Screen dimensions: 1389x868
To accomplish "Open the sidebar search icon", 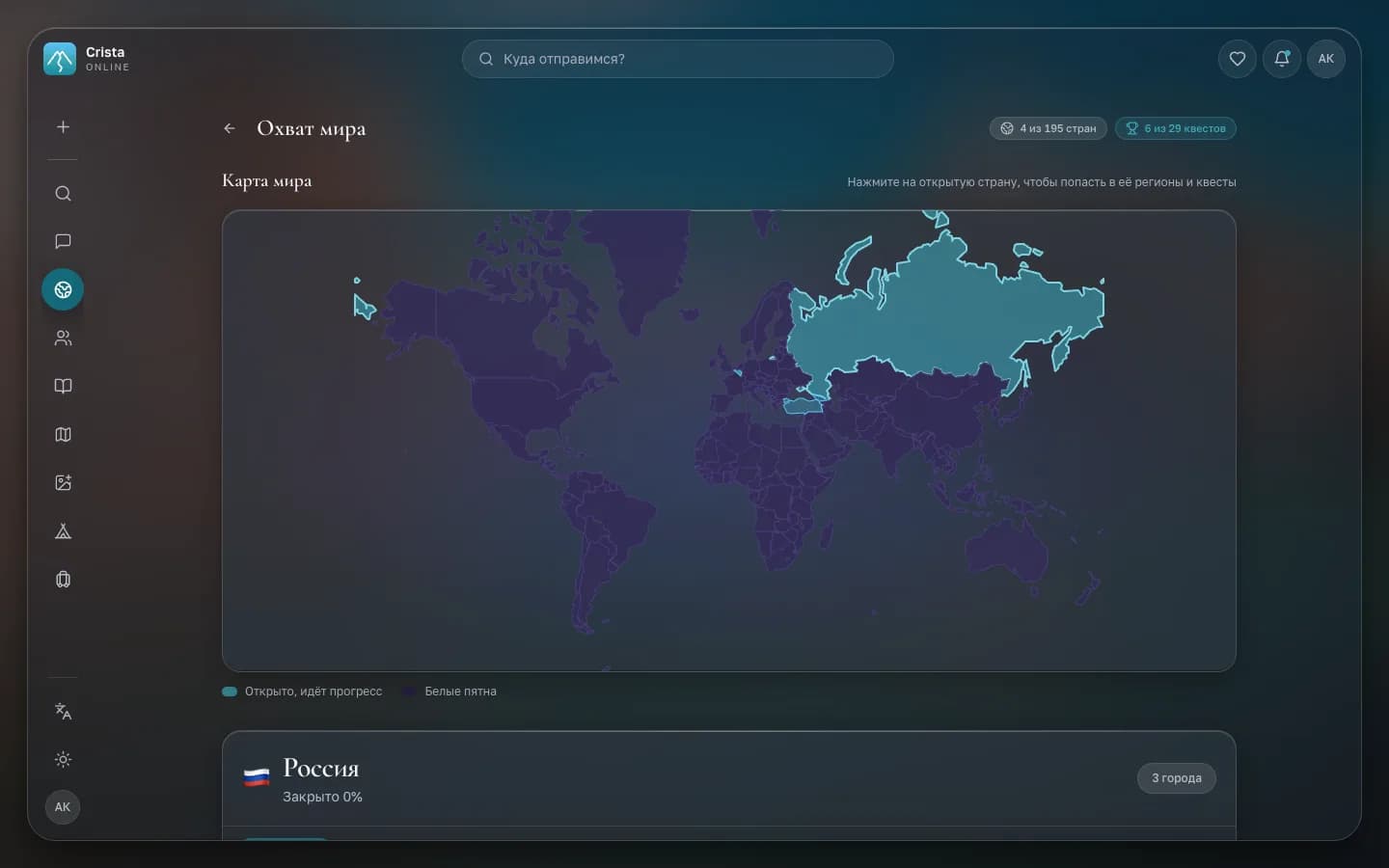I will [63, 193].
